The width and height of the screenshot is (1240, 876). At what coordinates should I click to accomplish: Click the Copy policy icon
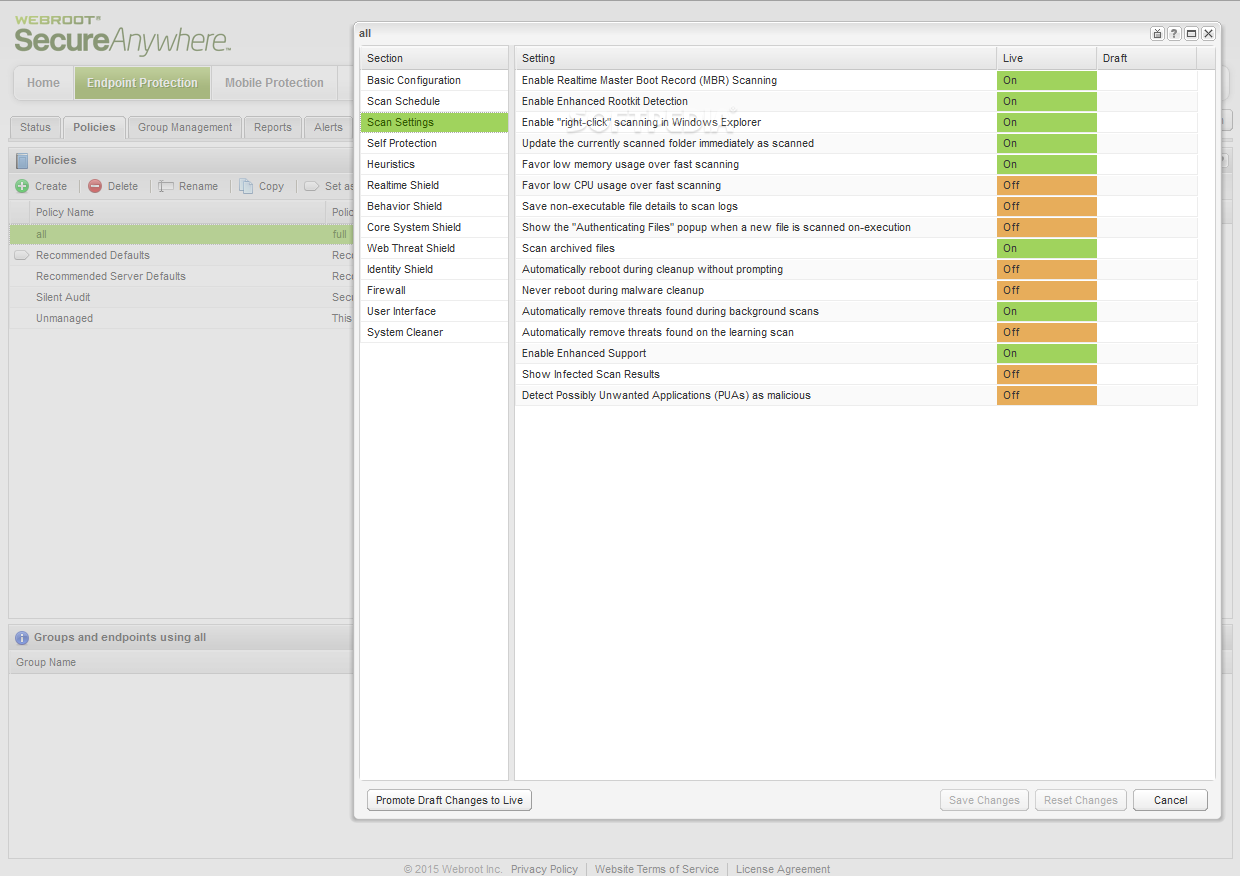tap(246, 186)
